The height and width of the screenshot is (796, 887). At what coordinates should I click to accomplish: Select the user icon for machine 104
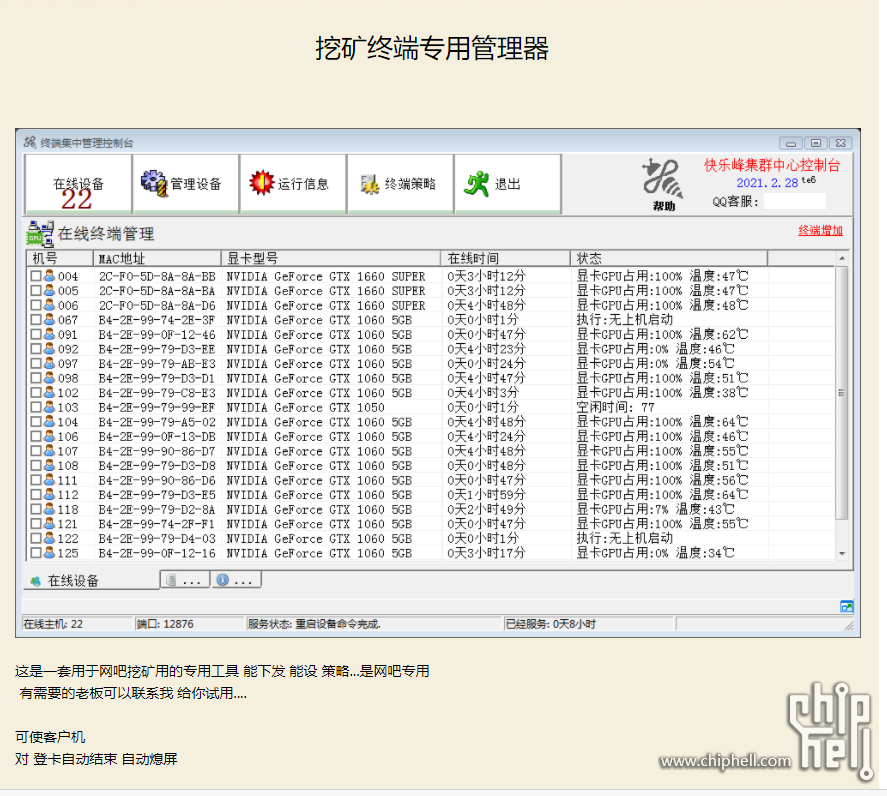point(50,422)
